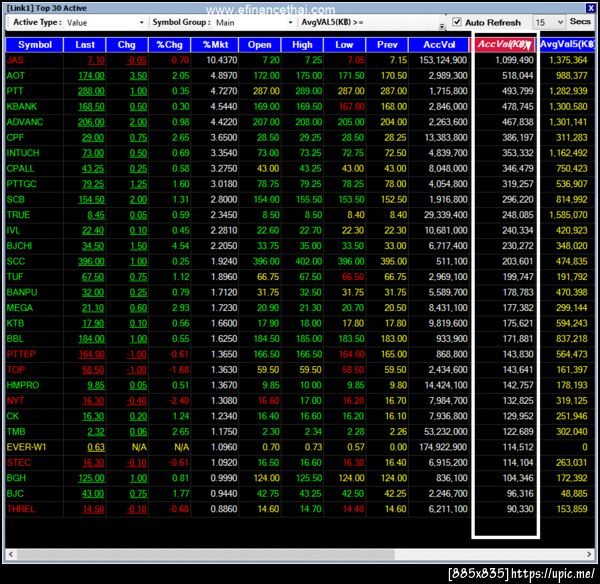Select the BJC symbol
The width and height of the screenshot is (600, 584).
15,493
